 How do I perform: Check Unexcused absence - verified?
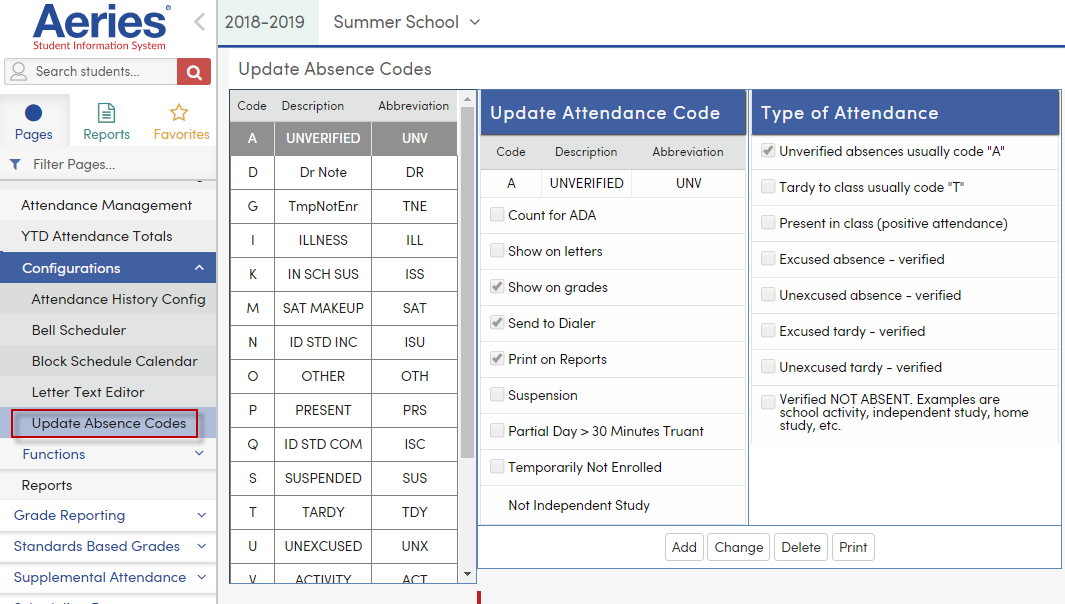(768, 295)
